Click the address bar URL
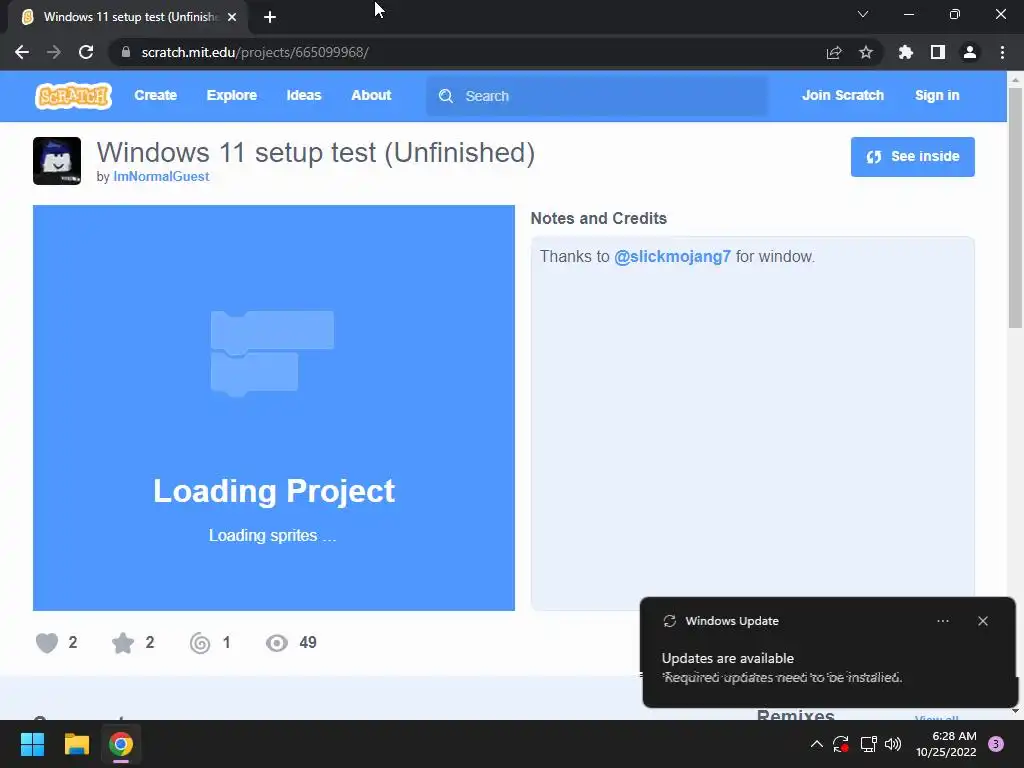Image resolution: width=1024 pixels, height=768 pixels. pos(255,52)
